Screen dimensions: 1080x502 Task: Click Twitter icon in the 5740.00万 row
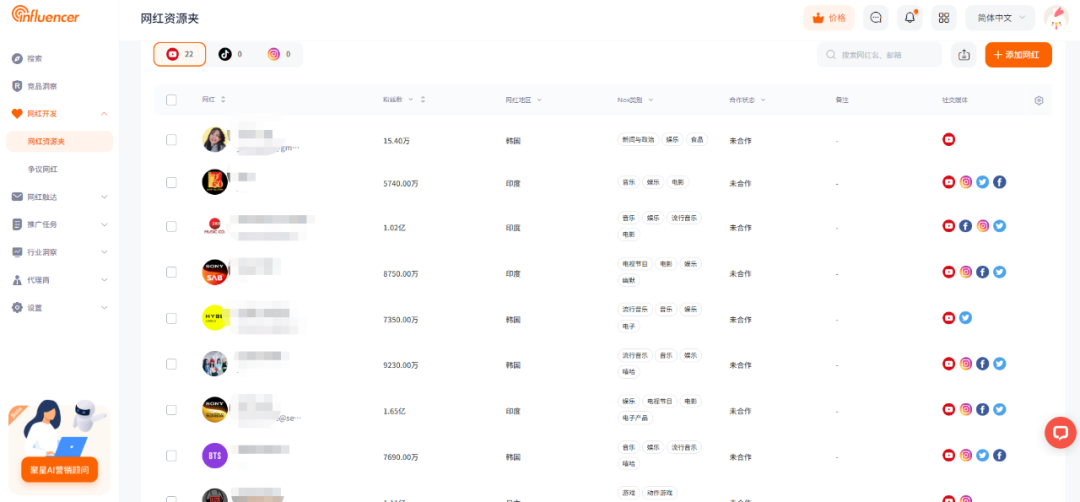coord(982,182)
